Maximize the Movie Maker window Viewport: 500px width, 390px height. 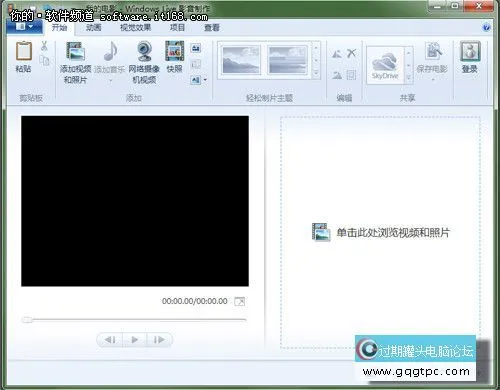[x=455, y=6]
